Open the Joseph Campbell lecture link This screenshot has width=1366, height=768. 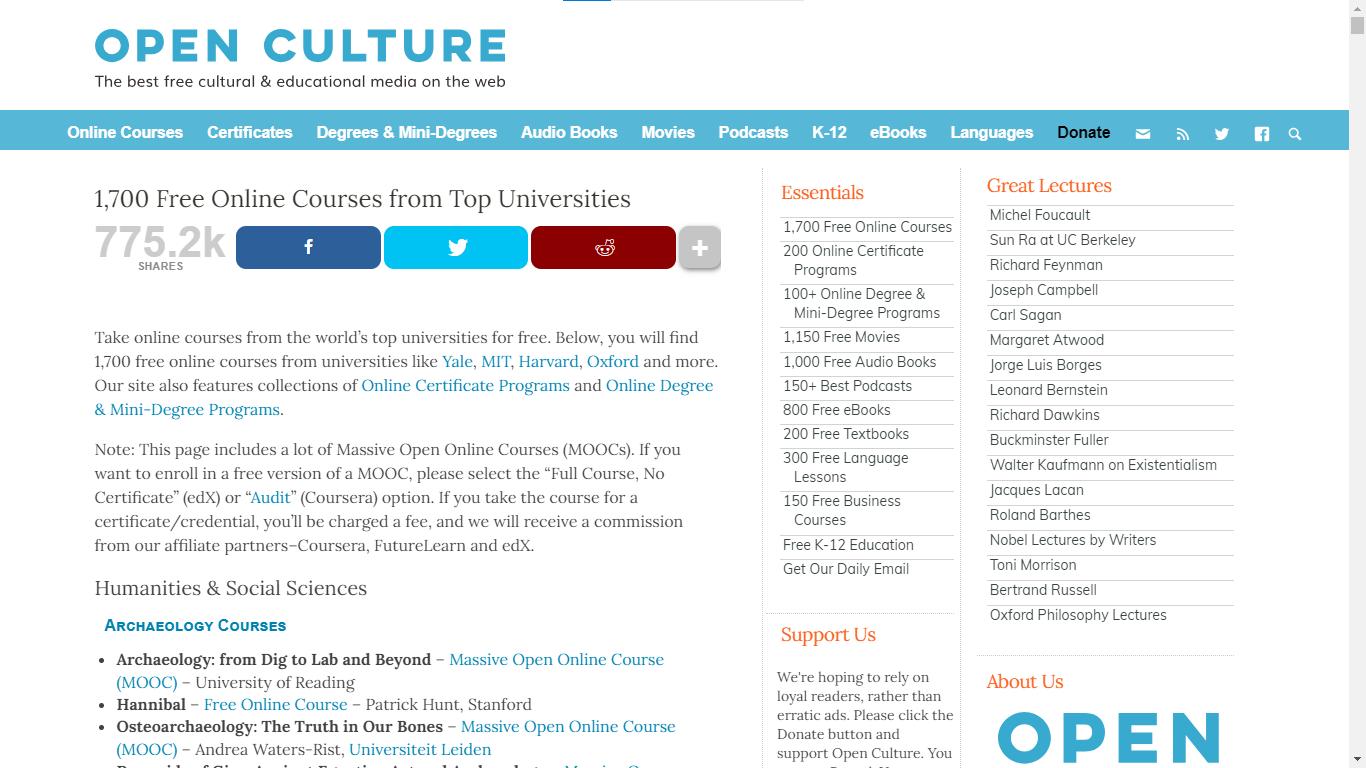pyautogui.click(x=1044, y=290)
